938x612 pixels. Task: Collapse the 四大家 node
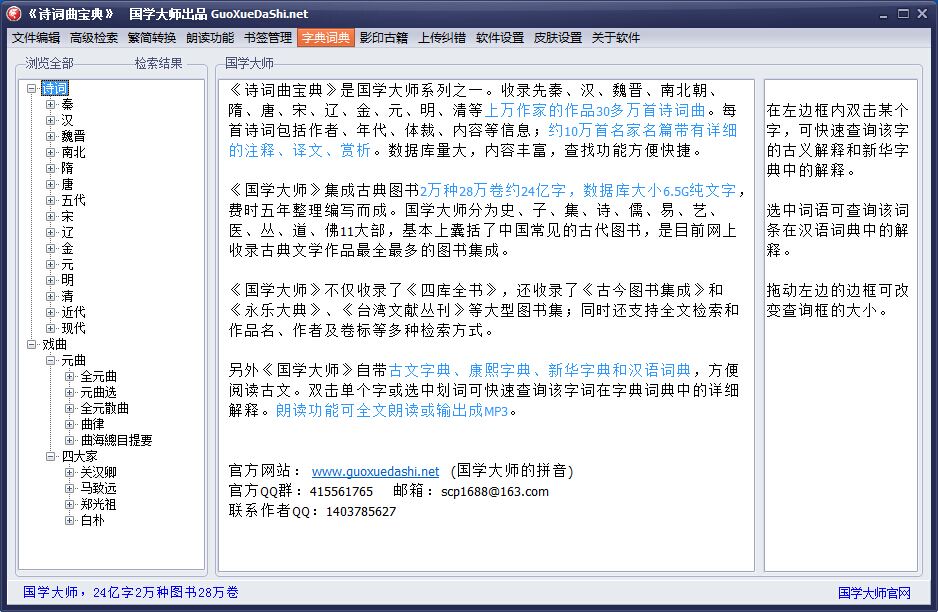click(51, 456)
